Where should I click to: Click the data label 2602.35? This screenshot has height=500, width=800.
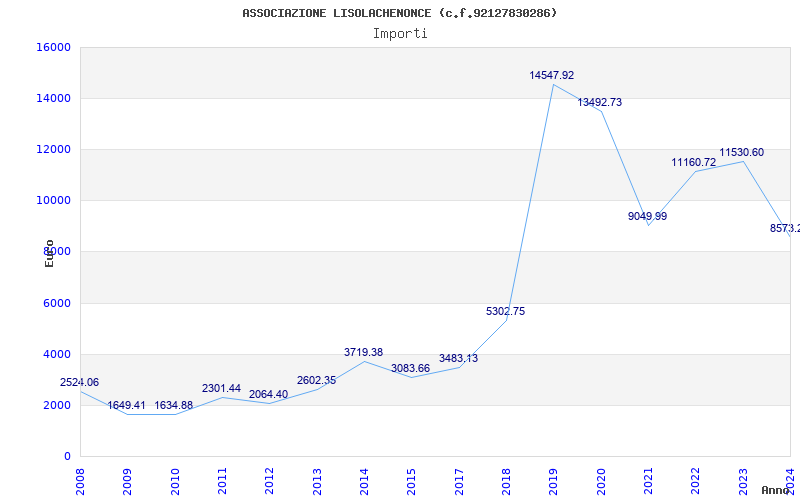(x=316, y=381)
